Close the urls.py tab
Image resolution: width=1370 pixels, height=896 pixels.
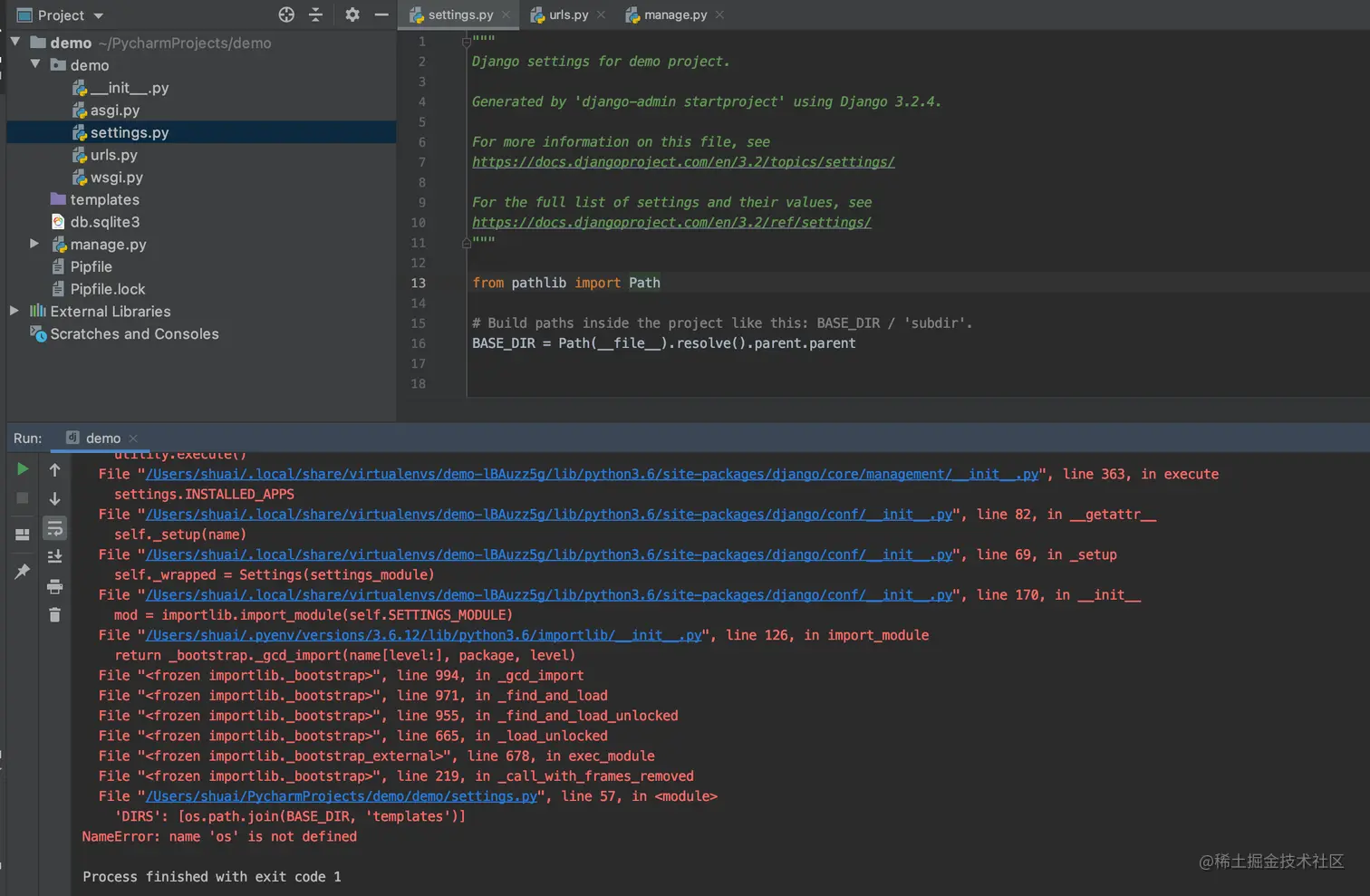pyautogui.click(x=601, y=14)
